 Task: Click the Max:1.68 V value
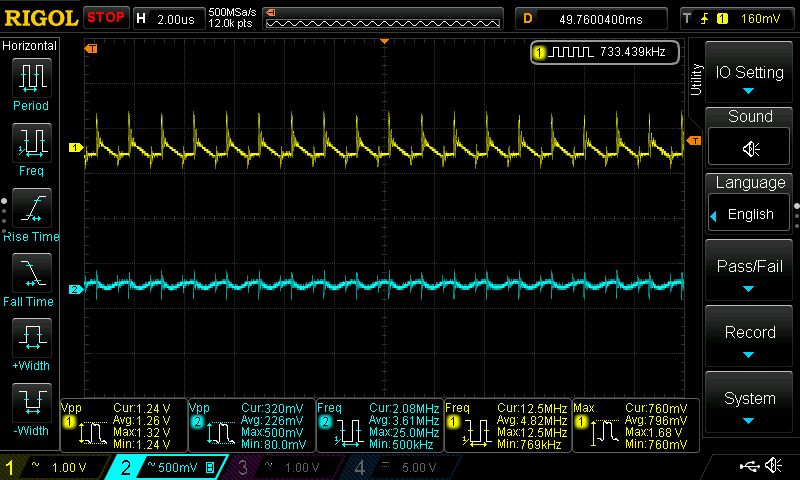pyautogui.click(x=654, y=433)
